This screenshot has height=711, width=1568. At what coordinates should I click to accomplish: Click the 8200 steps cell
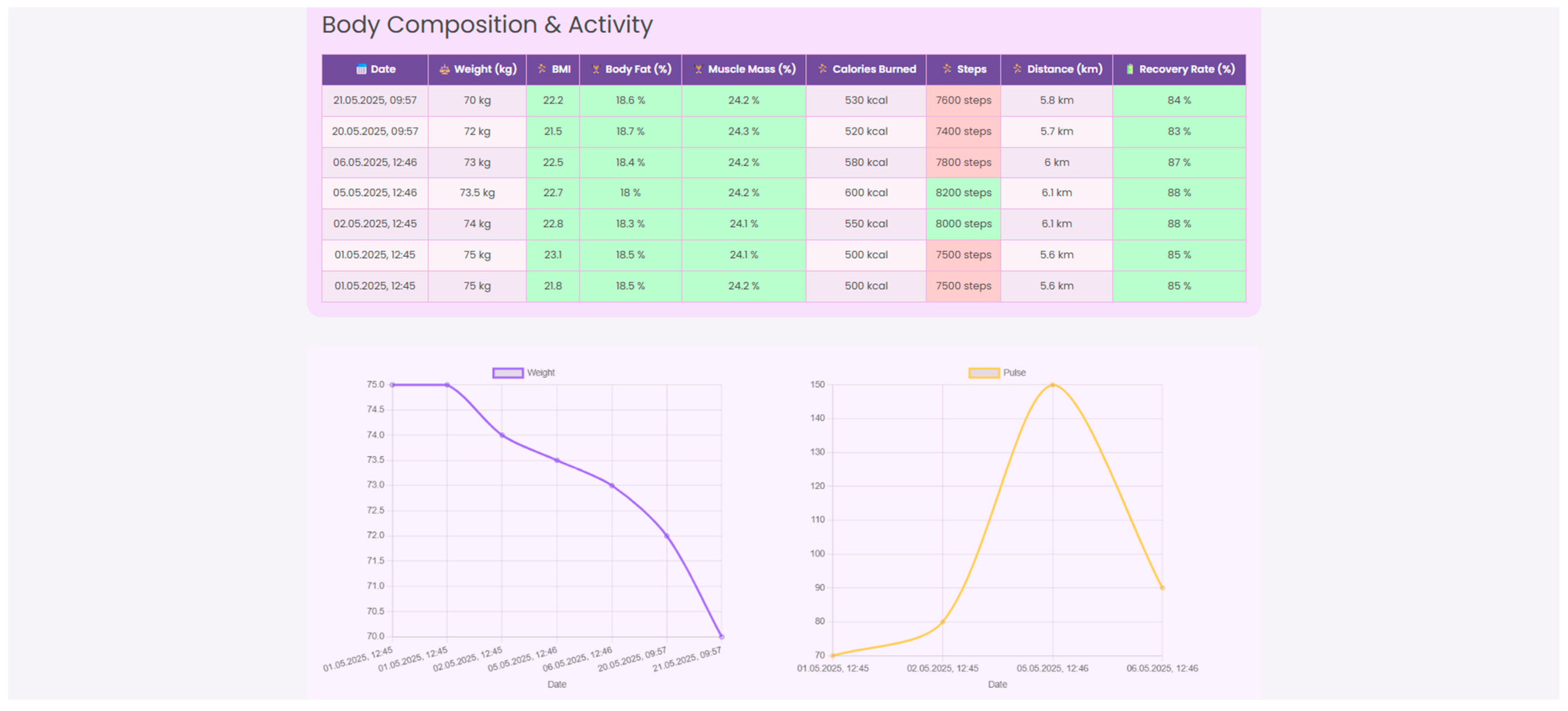coord(963,193)
